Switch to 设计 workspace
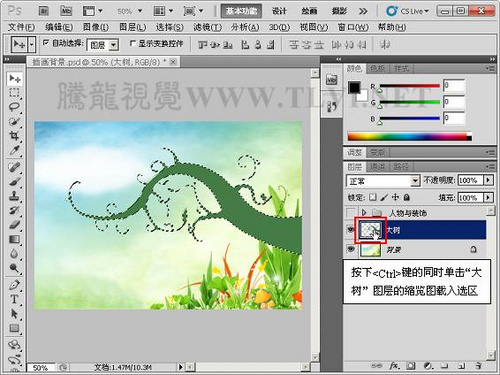This screenshot has height=375, width=500. coord(279,11)
